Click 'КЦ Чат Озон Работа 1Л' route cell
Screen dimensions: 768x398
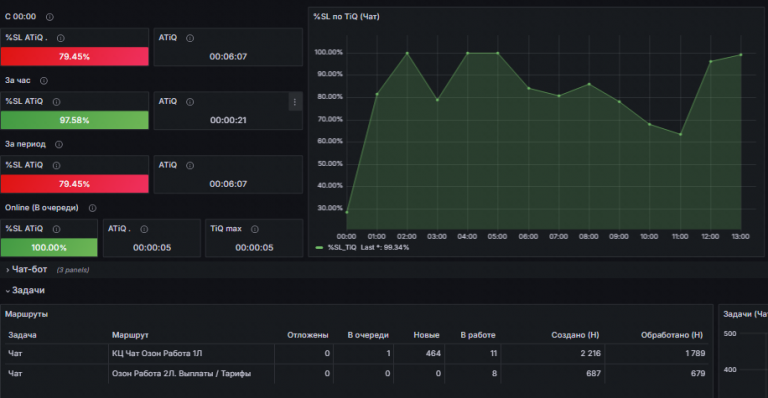157,353
